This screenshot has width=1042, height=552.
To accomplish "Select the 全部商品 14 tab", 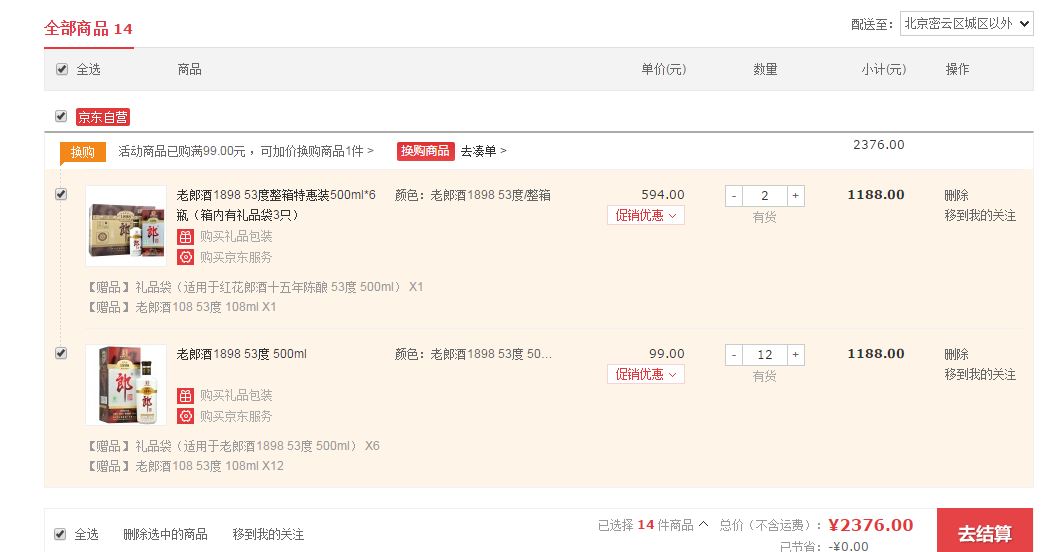I will point(88,29).
